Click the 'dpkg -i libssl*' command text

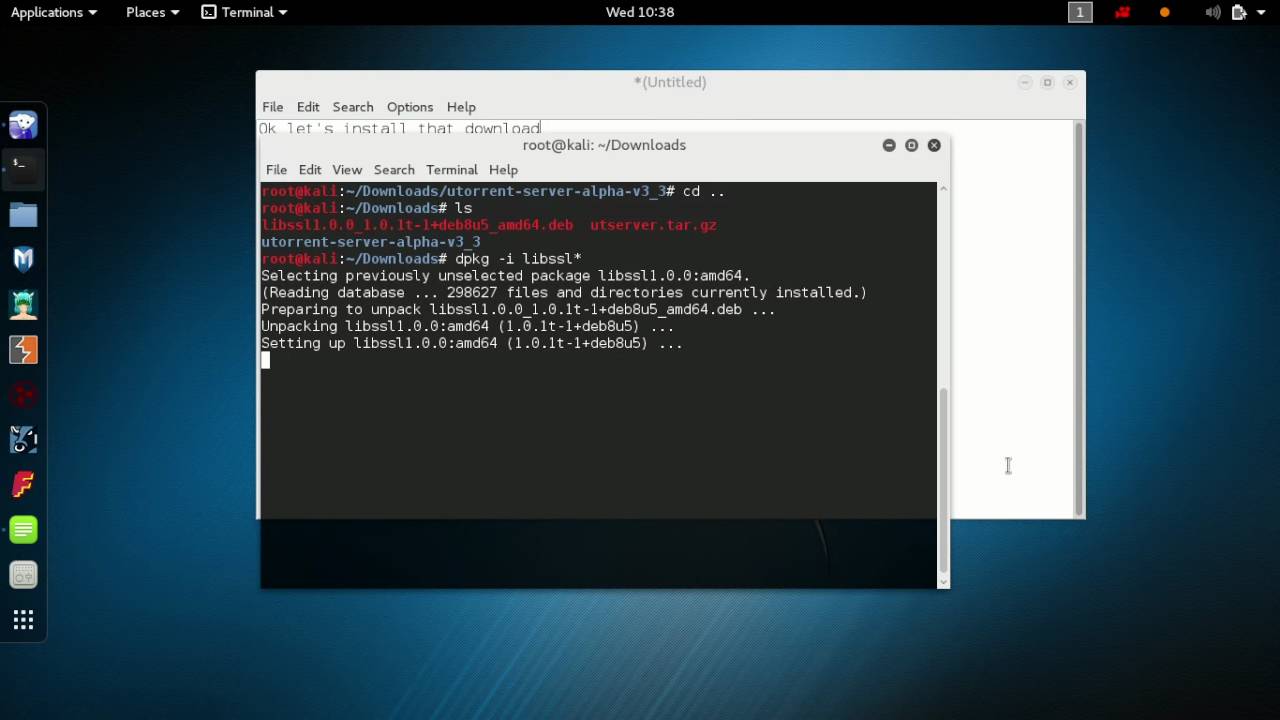[x=518, y=259]
